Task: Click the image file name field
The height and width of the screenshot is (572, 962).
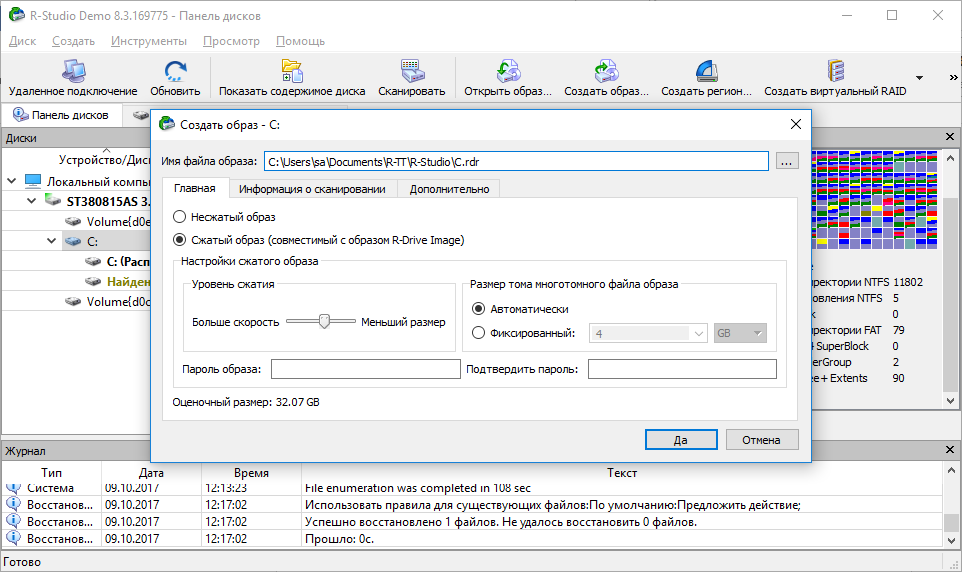Action: [516, 161]
